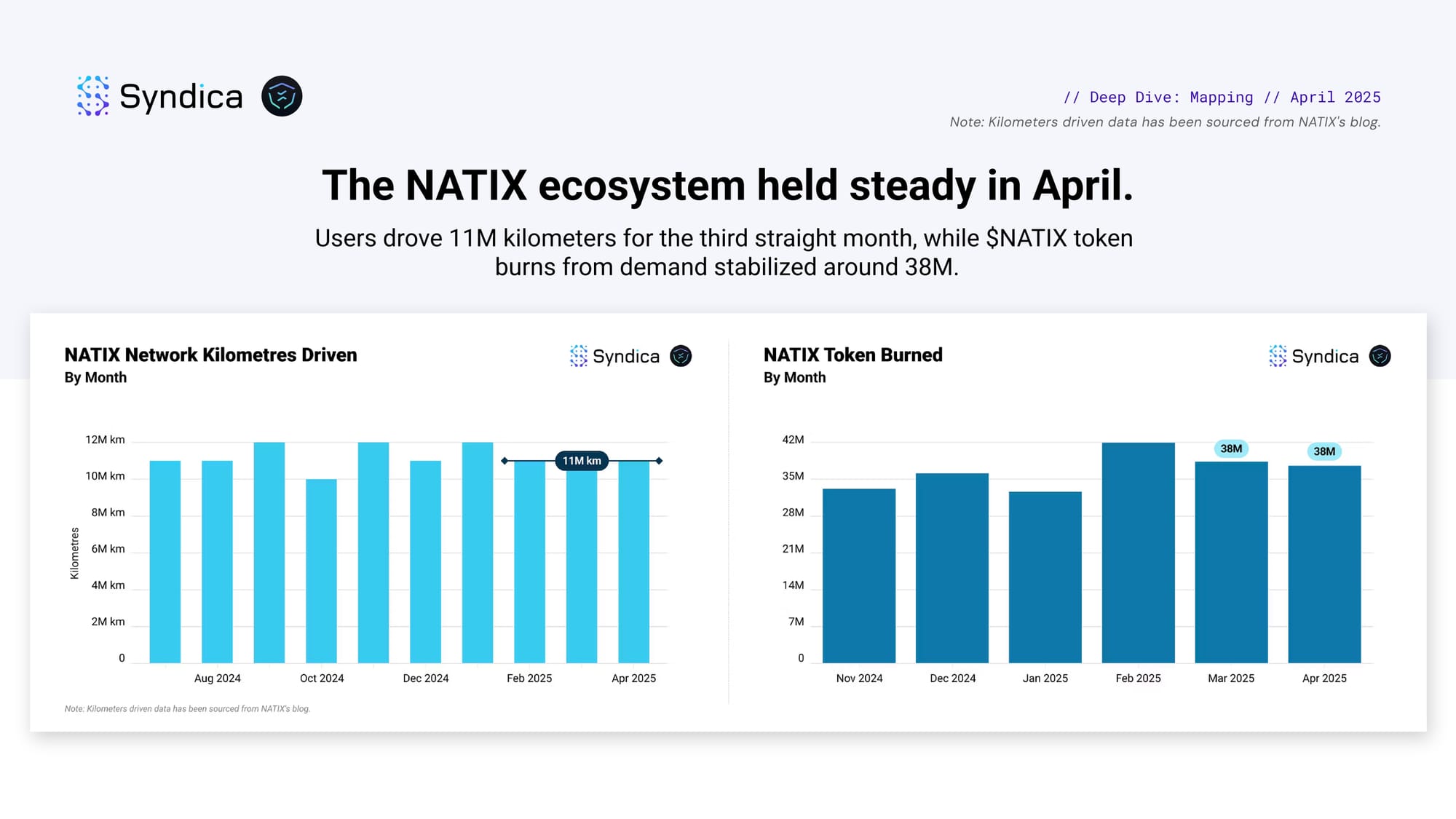The image size is (1456, 819).
Task: Click the Syndica logo in Kilometres Driven chart
Action: (x=614, y=356)
